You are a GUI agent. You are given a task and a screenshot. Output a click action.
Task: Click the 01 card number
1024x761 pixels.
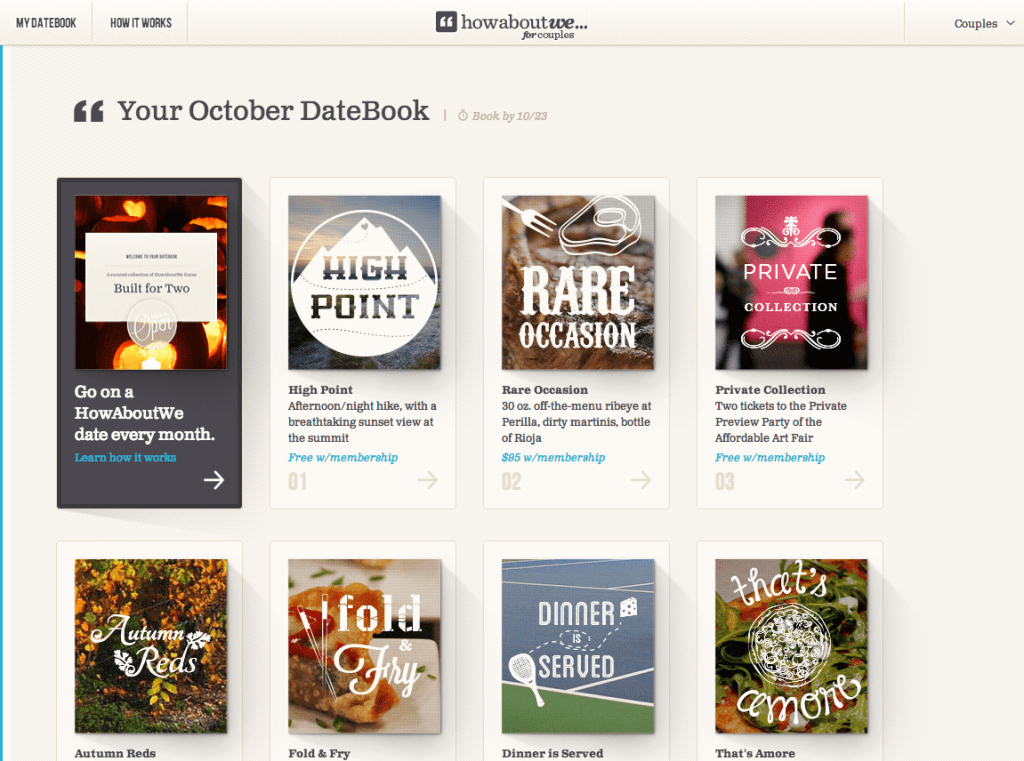[298, 481]
